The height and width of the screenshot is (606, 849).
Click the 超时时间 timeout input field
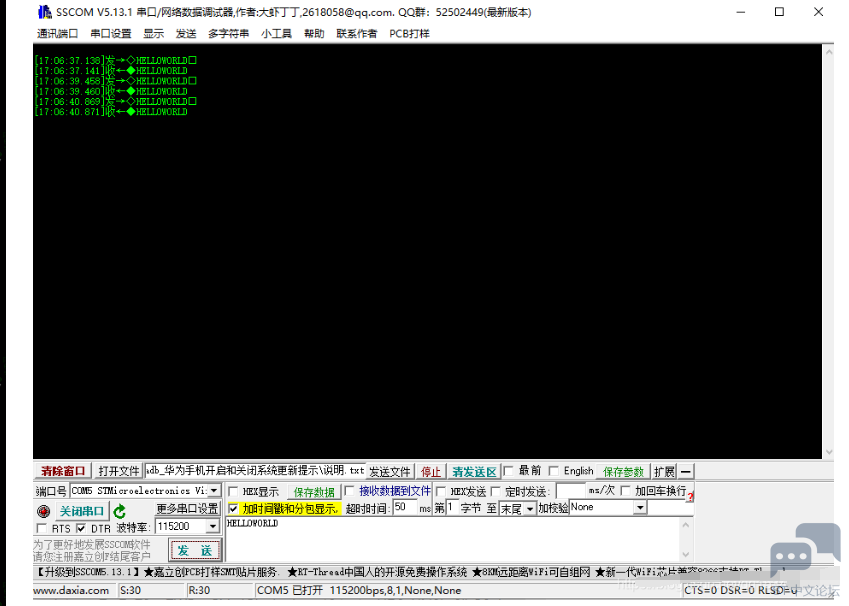pos(404,508)
